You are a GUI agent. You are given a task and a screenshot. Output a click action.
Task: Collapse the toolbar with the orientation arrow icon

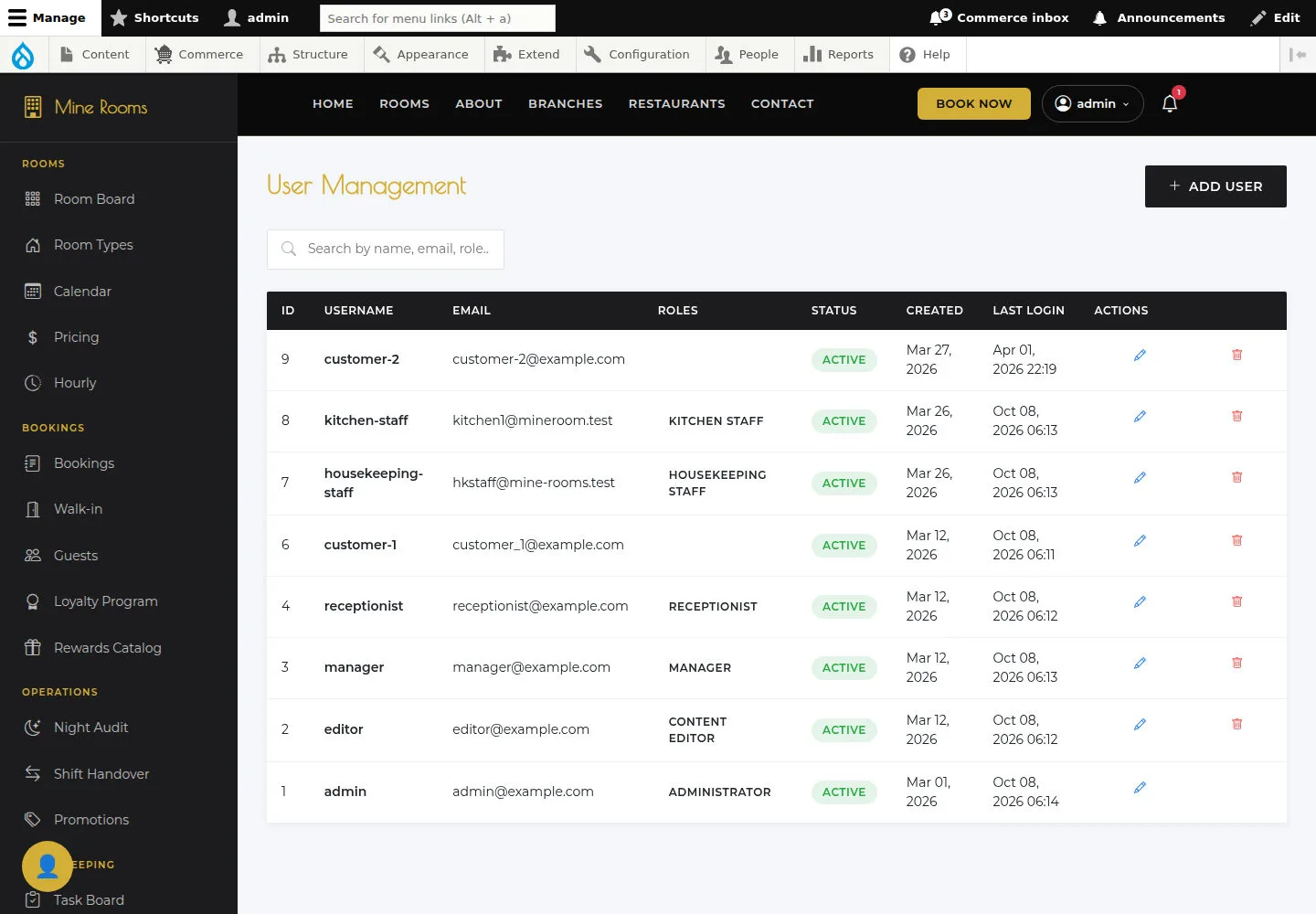(x=1298, y=55)
